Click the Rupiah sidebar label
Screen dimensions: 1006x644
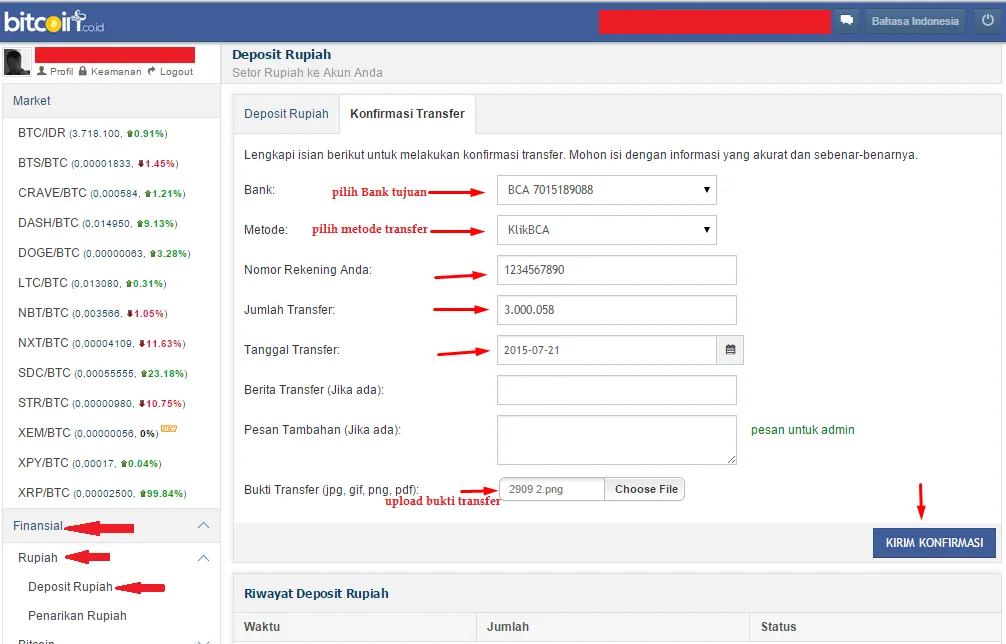38,558
